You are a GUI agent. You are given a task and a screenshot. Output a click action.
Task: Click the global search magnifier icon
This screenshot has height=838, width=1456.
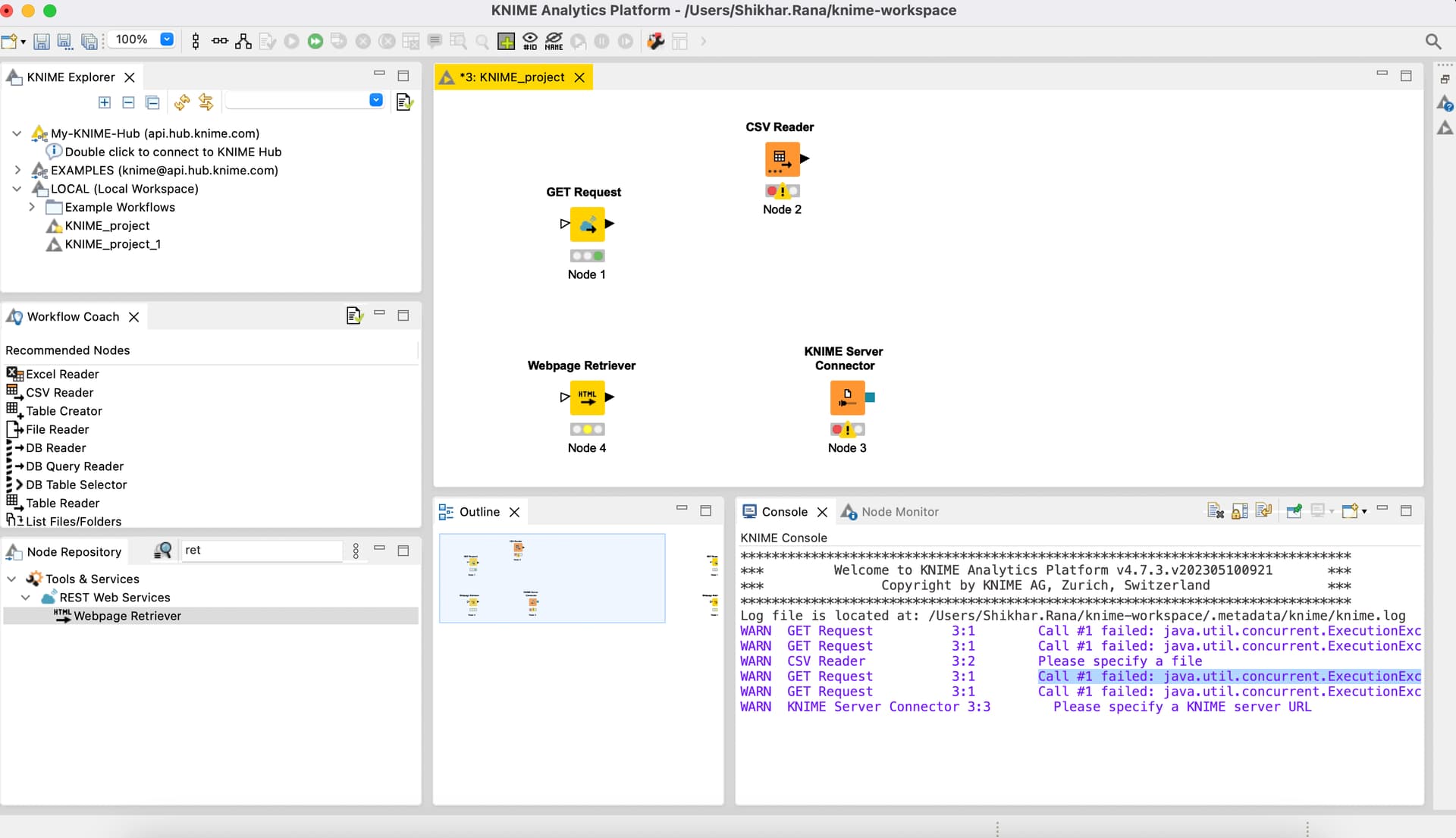1432,41
